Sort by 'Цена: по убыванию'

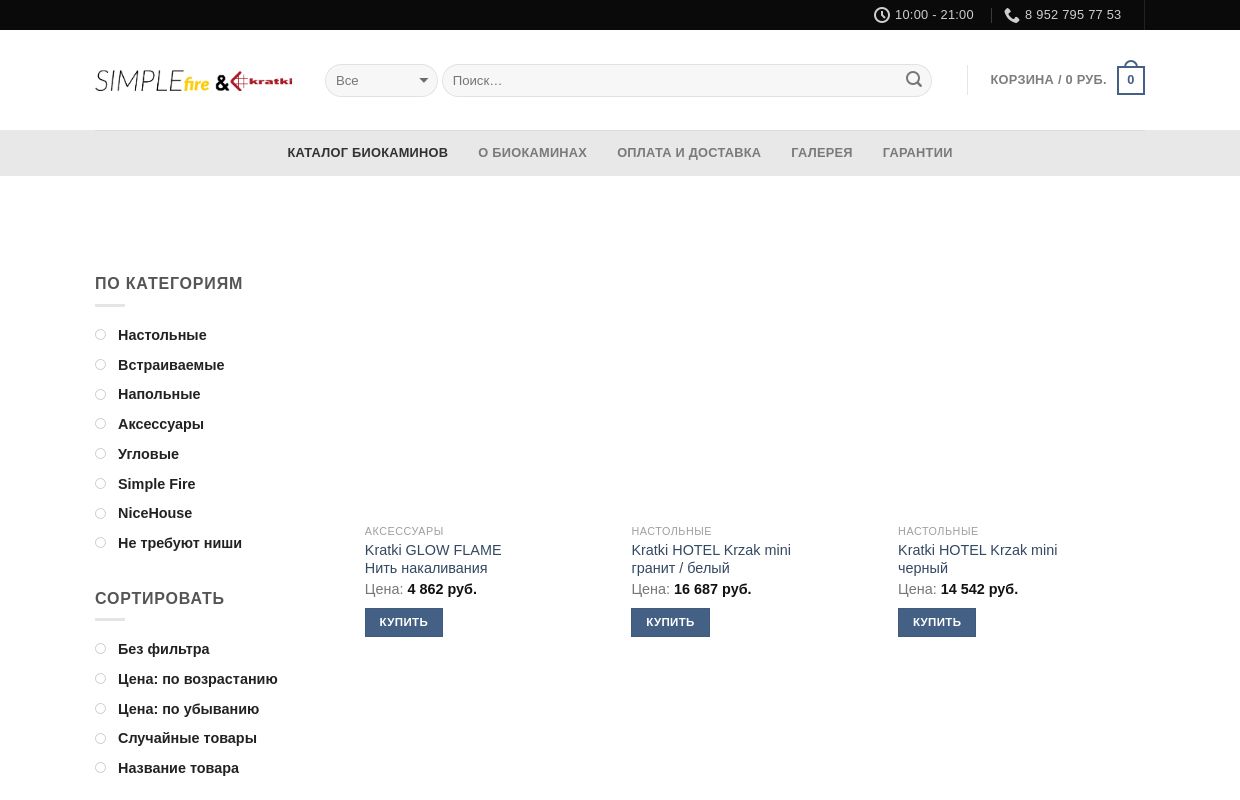pos(189,709)
